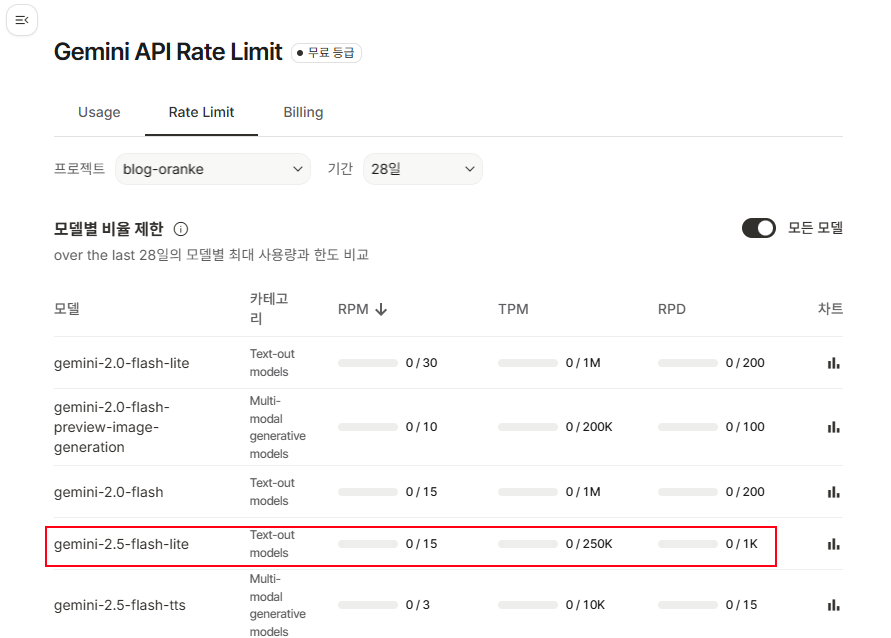Toggle the 모든 모델 switch
Screen dimensions: 891x638
tap(759, 228)
